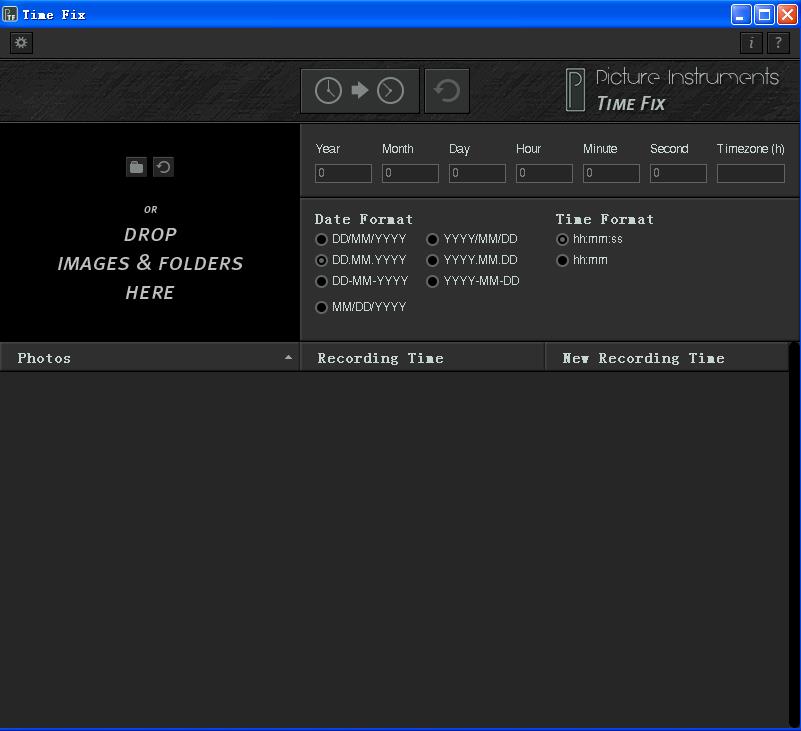Open folder icon to load images
Viewport: 801px width, 731px height.
click(136, 167)
